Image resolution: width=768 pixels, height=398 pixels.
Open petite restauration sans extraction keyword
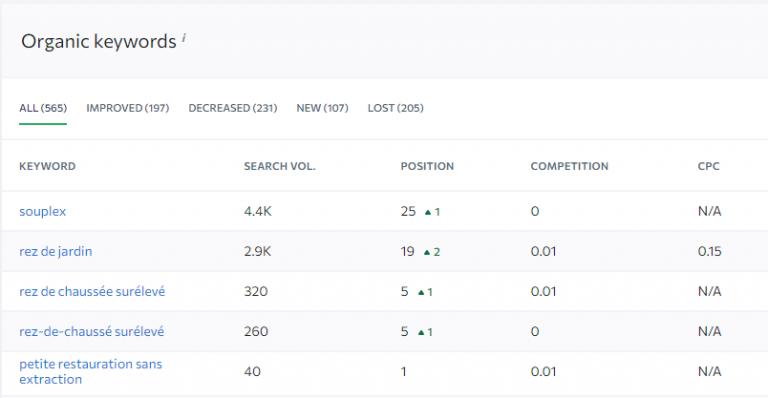click(91, 372)
